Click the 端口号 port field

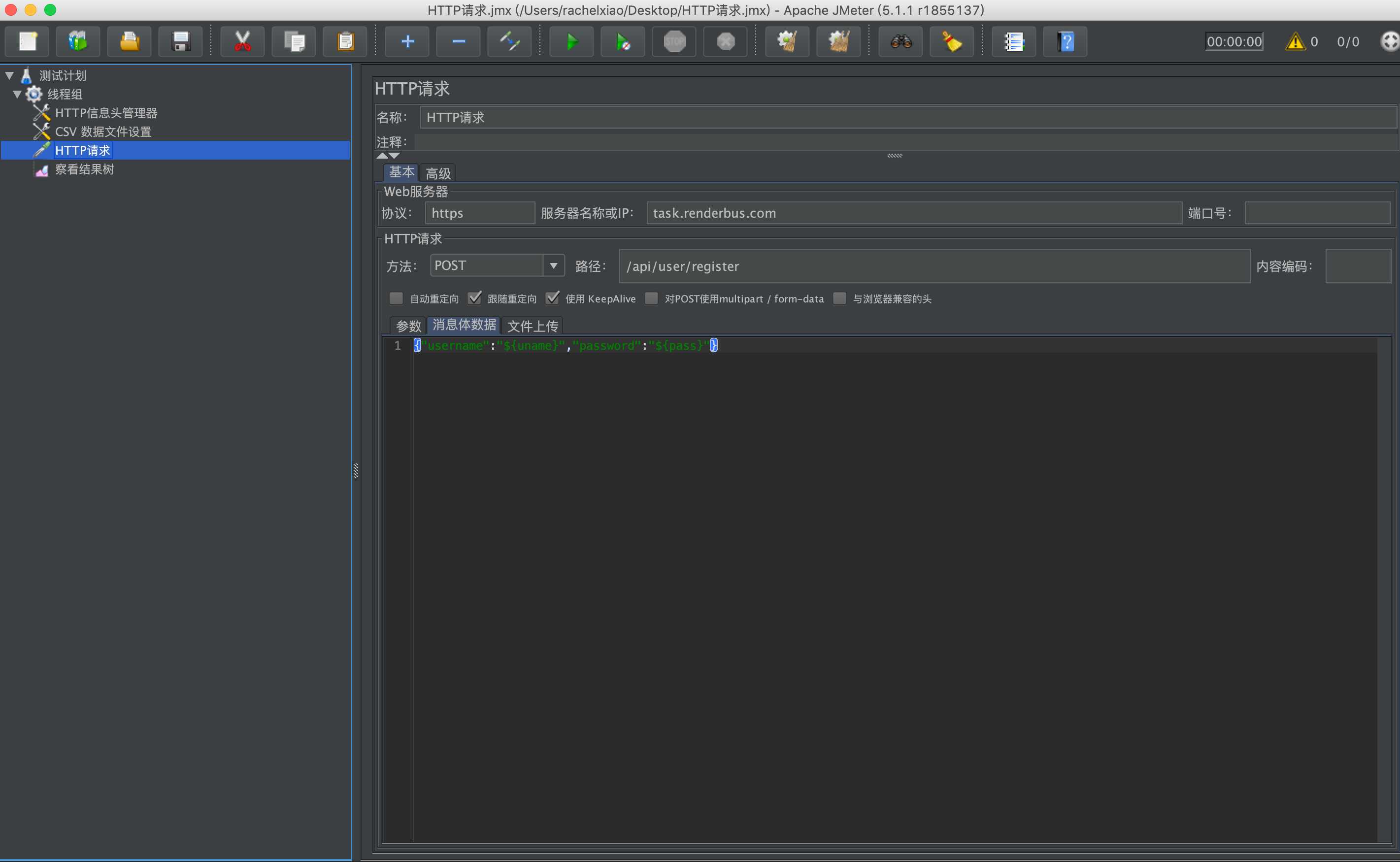pyautogui.click(x=1317, y=213)
